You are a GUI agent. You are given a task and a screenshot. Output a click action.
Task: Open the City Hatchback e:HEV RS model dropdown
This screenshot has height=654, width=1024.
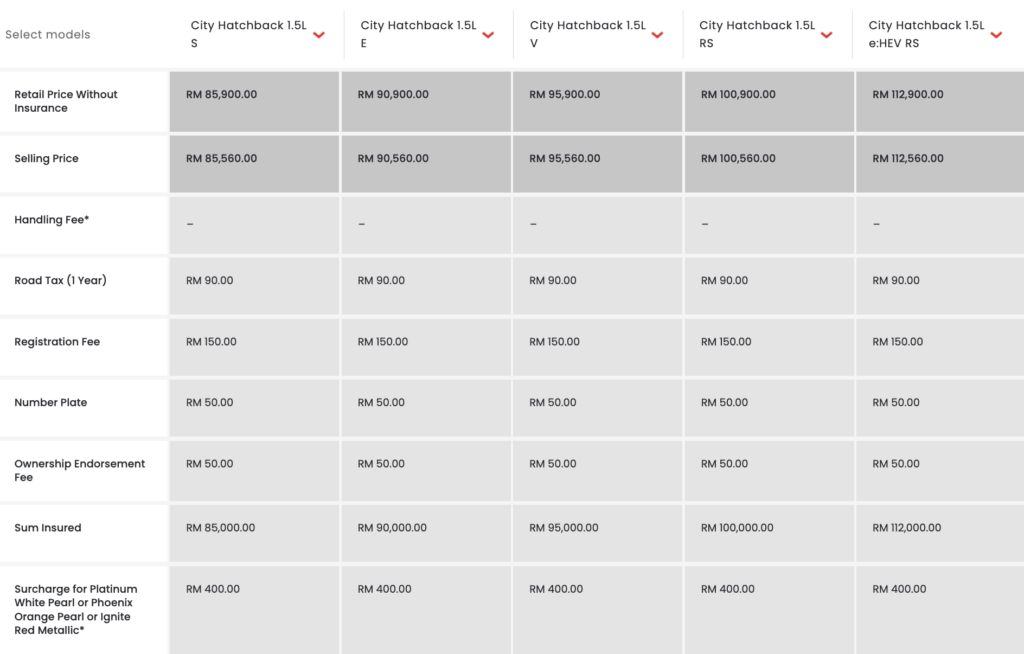(996, 35)
